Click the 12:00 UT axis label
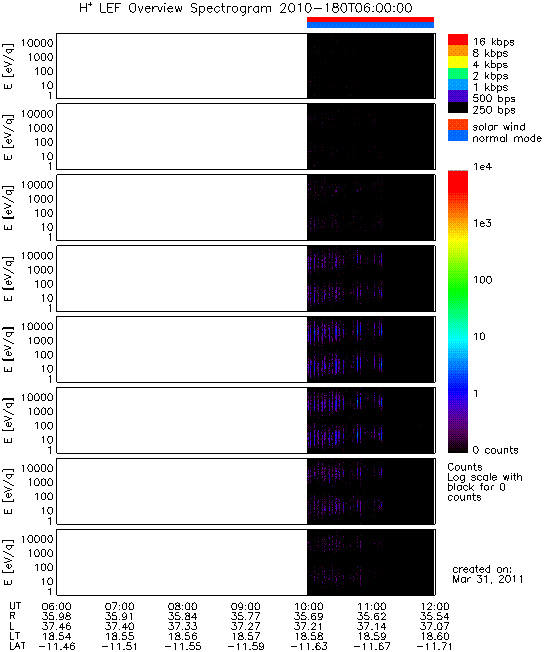544x652 pixels. click(435, 607)
